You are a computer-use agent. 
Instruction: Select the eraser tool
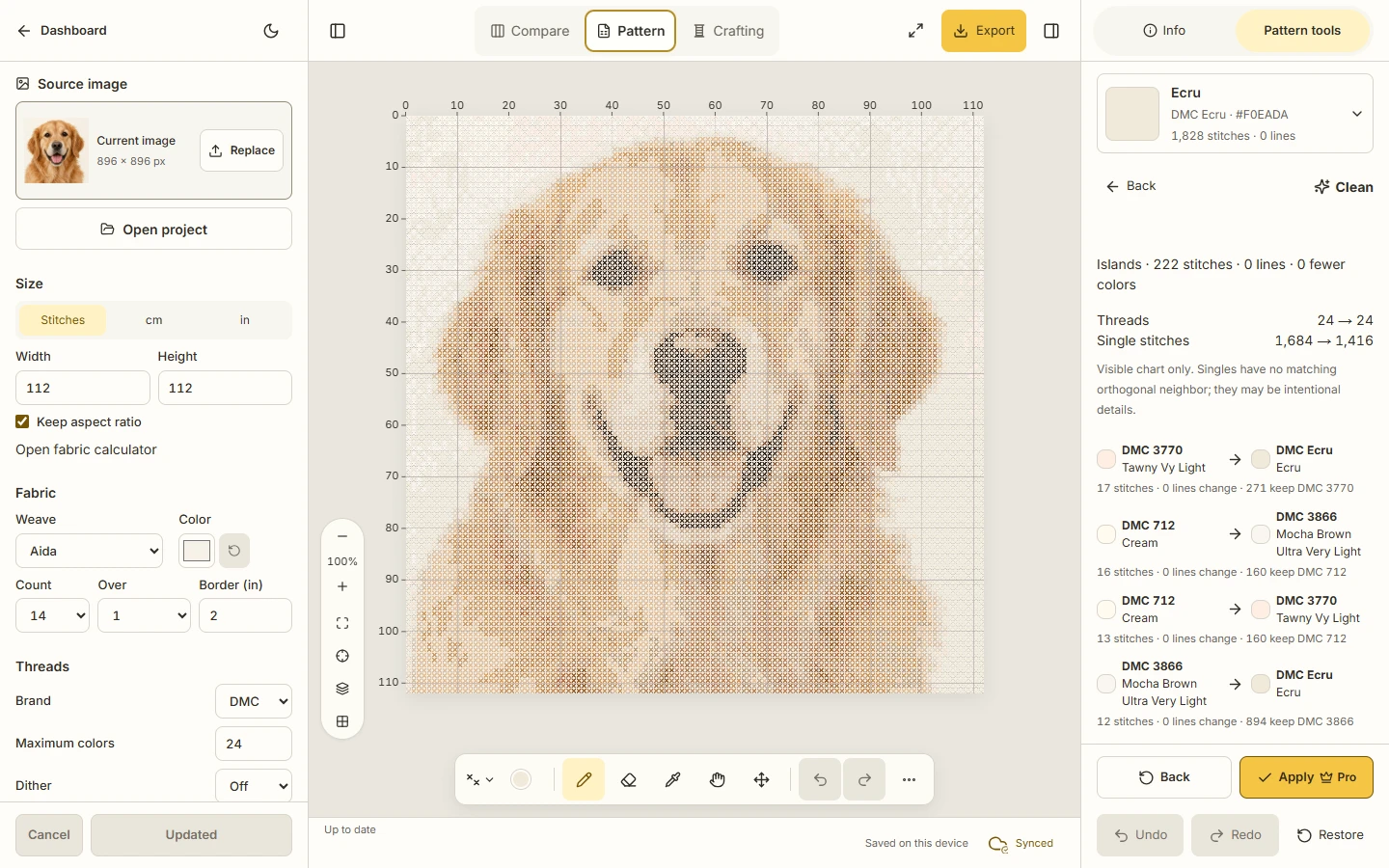[628, 779]
